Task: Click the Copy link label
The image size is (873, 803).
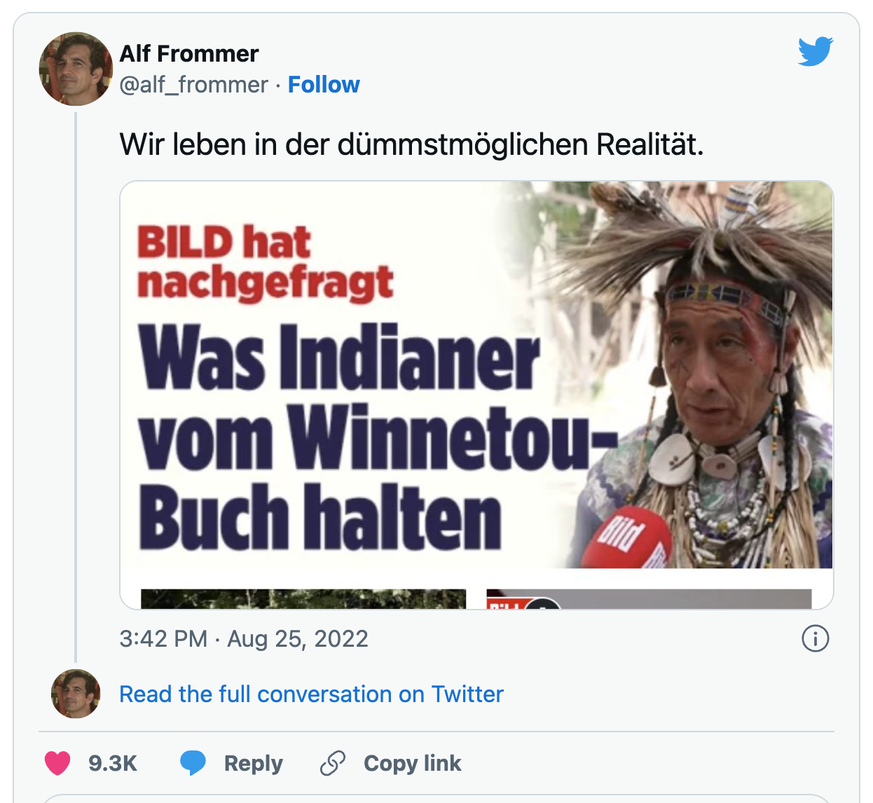Action: 413,763
